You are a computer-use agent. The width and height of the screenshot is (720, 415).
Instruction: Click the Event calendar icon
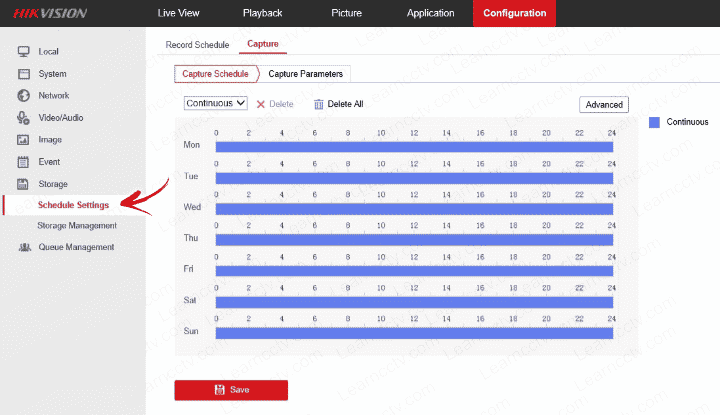click(23, 162)
